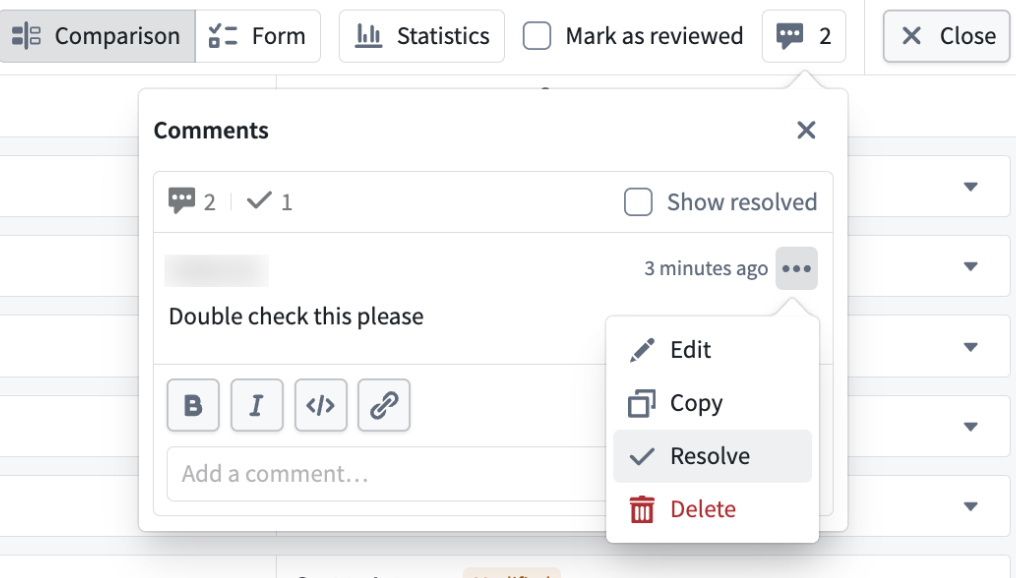Insert a code block in comment
The image size is (1016, 578).
(x=321, y=405)
